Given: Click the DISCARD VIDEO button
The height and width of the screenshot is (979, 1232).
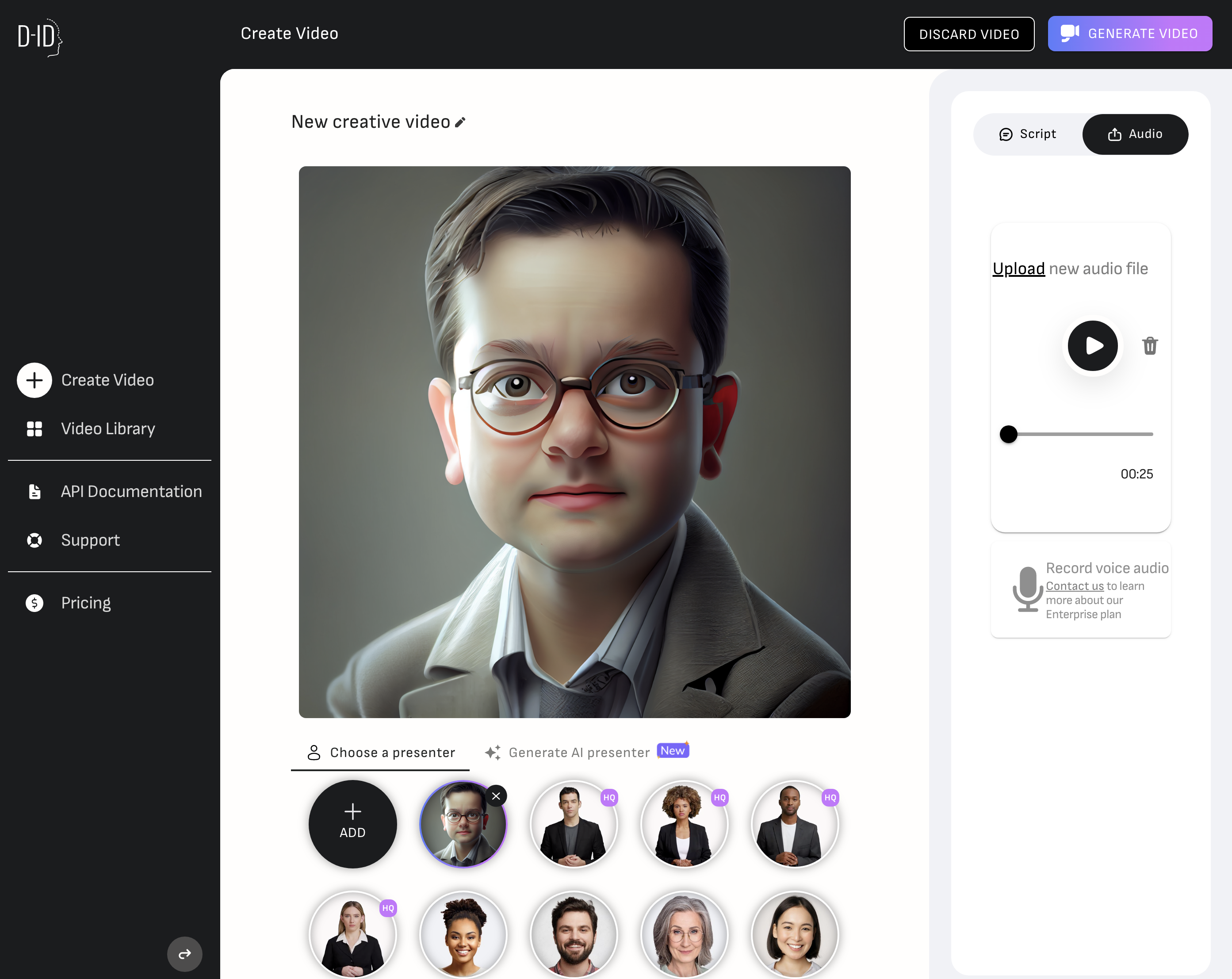Looking at the screenshot, I should [968, 34].
